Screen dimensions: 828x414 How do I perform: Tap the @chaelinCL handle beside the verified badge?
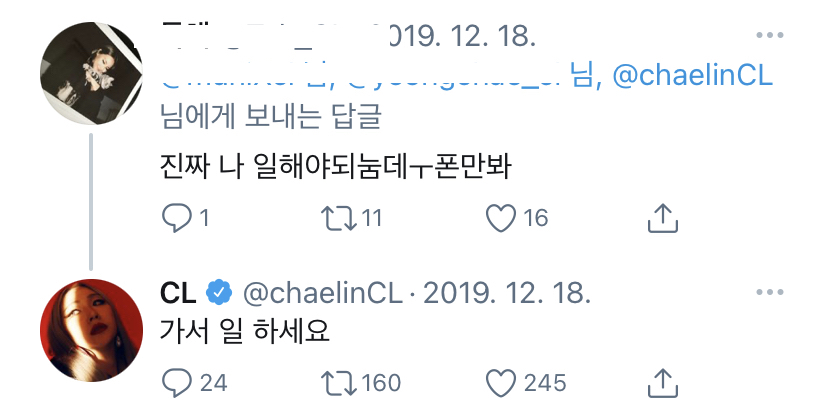pos(320,294)
